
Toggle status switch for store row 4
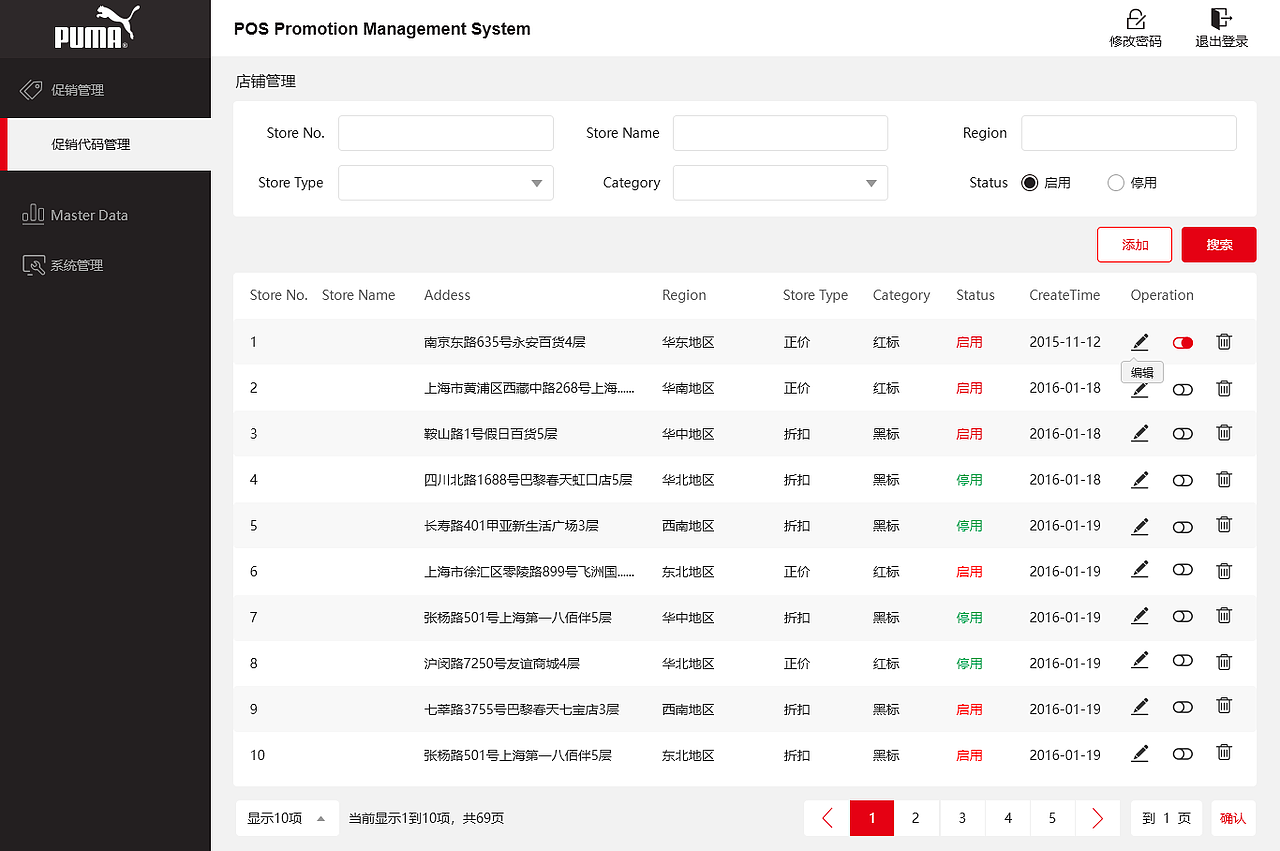coord(1183,481)
